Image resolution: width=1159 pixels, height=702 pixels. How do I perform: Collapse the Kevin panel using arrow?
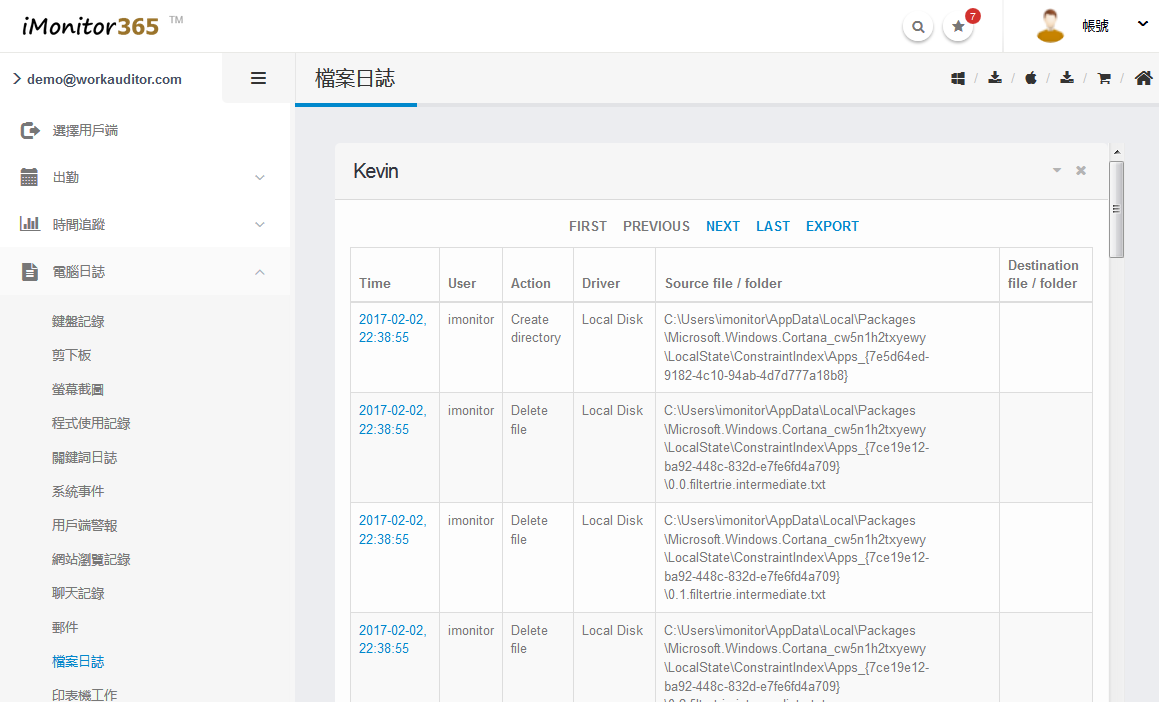click(1057, 171)
